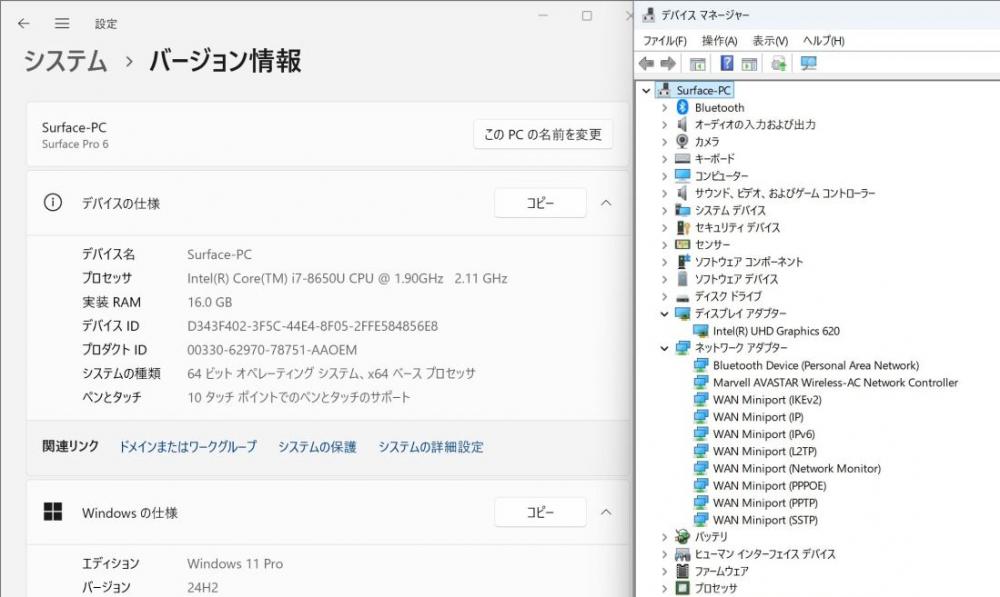Click the 16.0 GB RAM value
Viewport: 1000px width, 597px height.
pos(210,302)
